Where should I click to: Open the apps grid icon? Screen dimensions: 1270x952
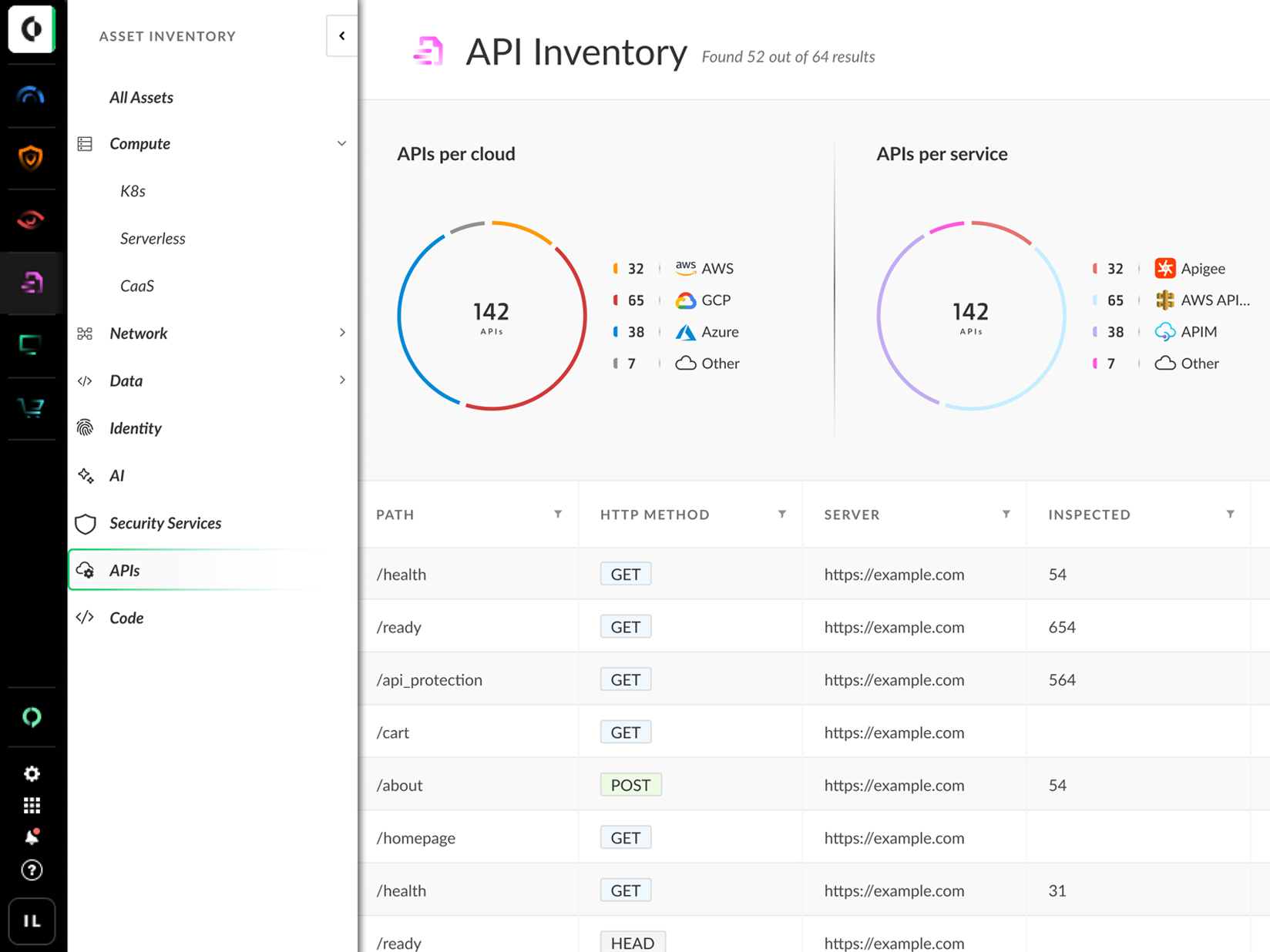click(31, 805)
